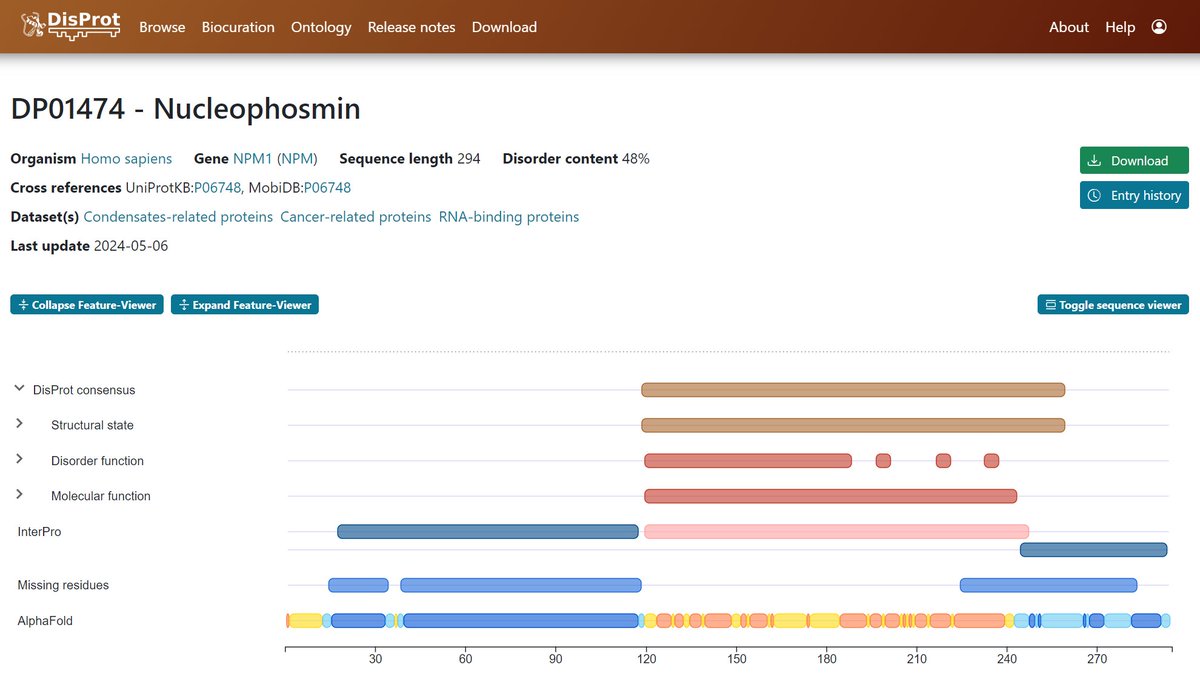Open the Release notes page
1200x682 pixels.
411,27
